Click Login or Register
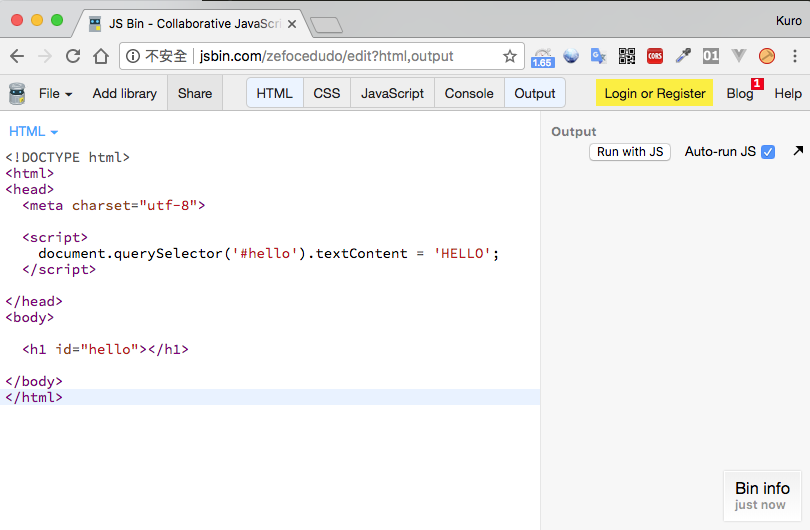 [655, 93]
